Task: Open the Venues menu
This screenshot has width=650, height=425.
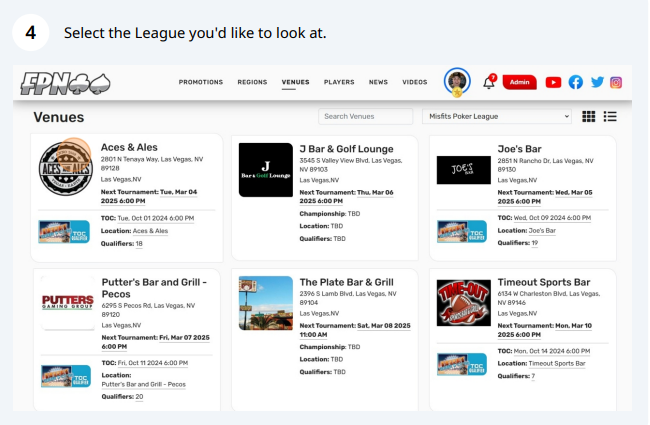Action: [296, 82]
